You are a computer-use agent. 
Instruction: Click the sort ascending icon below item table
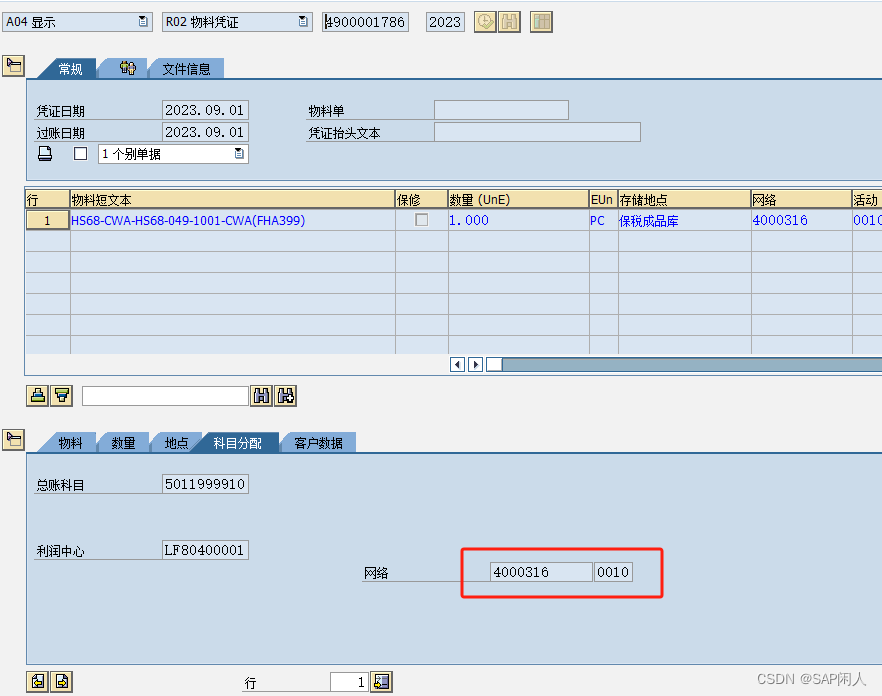38,396
